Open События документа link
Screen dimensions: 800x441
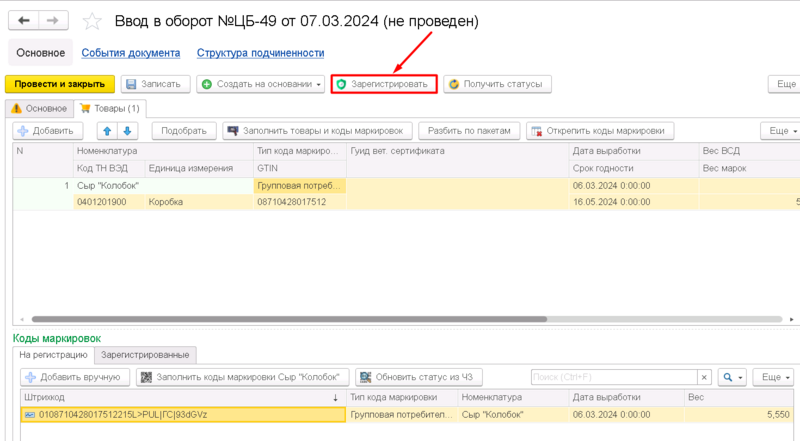pos(130,53)
